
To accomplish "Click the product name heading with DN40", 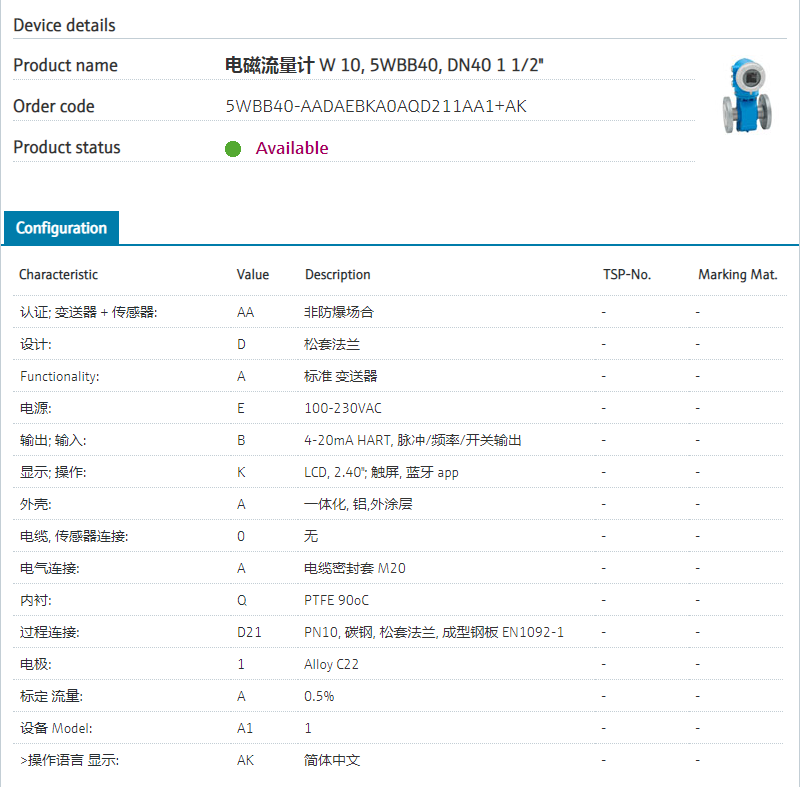I will [385, 66].
